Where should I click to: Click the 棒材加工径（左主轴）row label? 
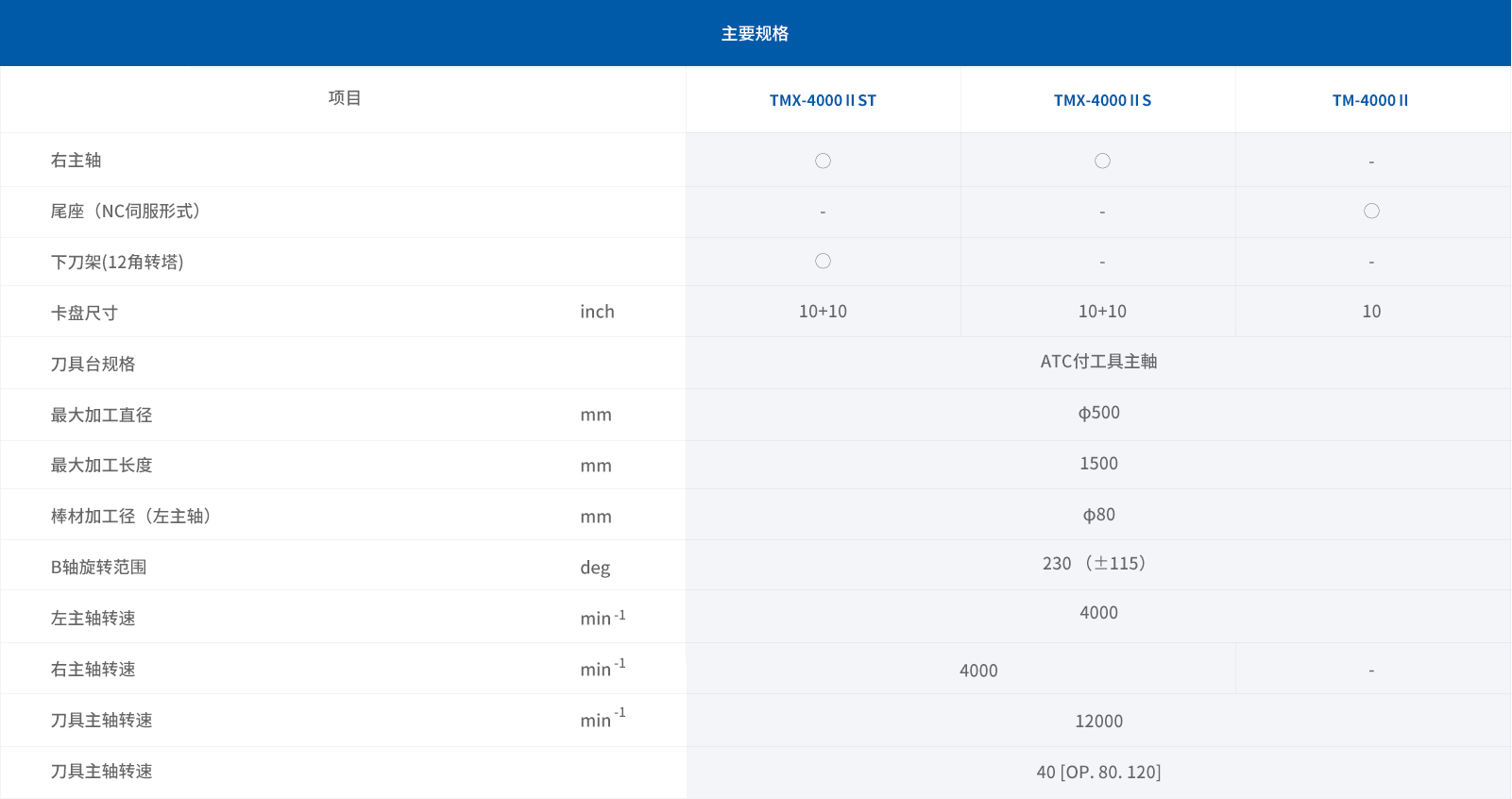[x=130, y=516]
